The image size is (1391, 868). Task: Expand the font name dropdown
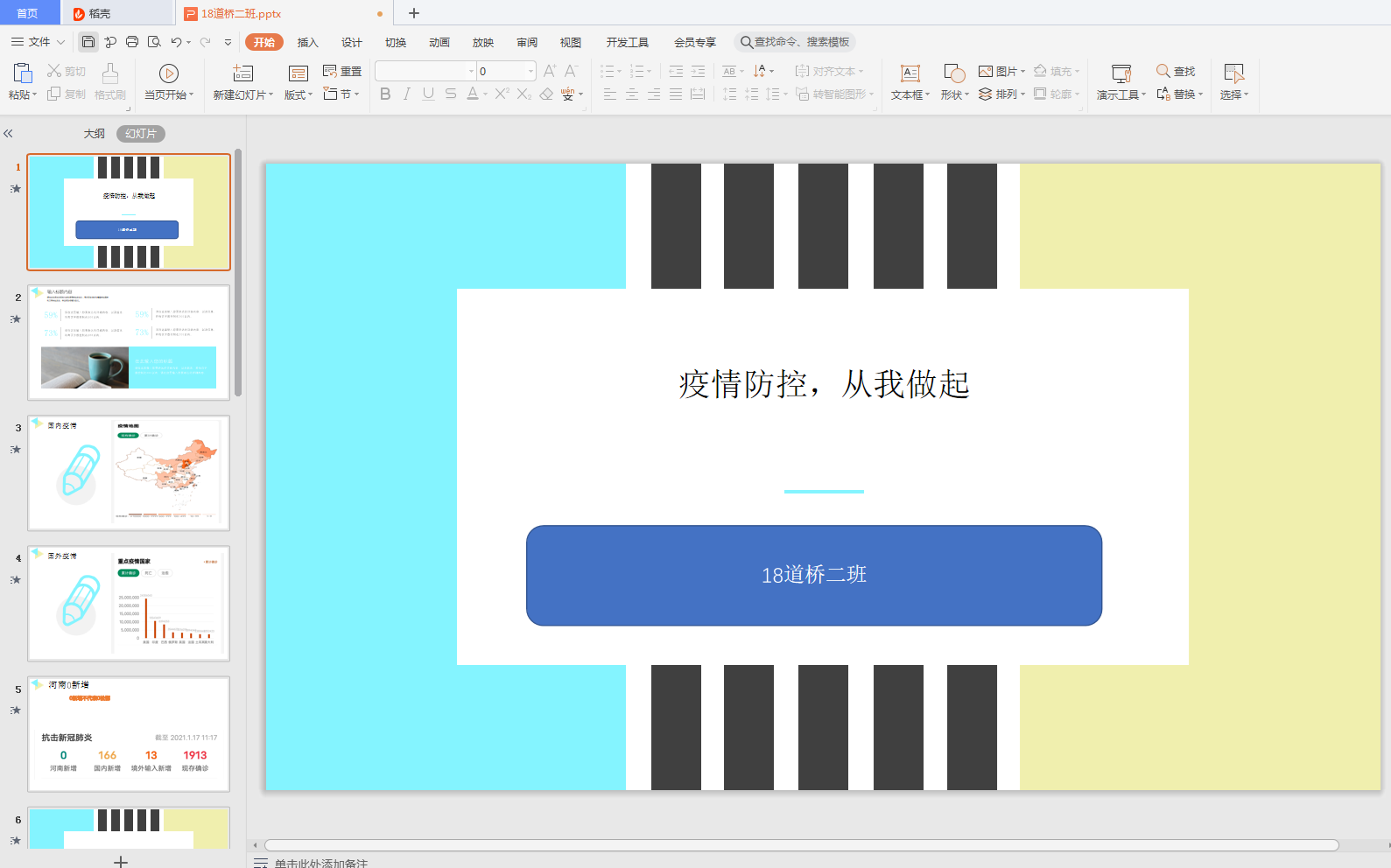tap(471, 71)
